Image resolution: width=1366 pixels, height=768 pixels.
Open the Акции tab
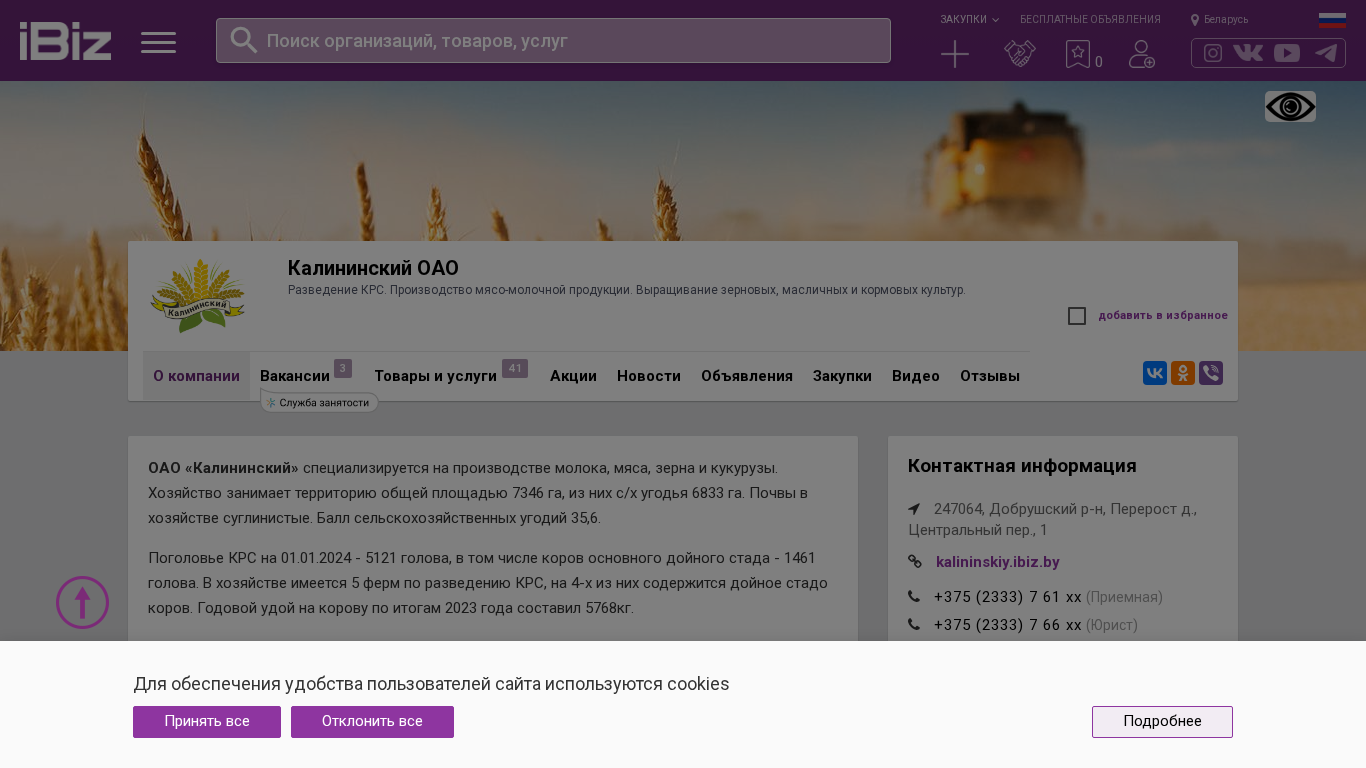pyautogui.click(x=573, y=376)
